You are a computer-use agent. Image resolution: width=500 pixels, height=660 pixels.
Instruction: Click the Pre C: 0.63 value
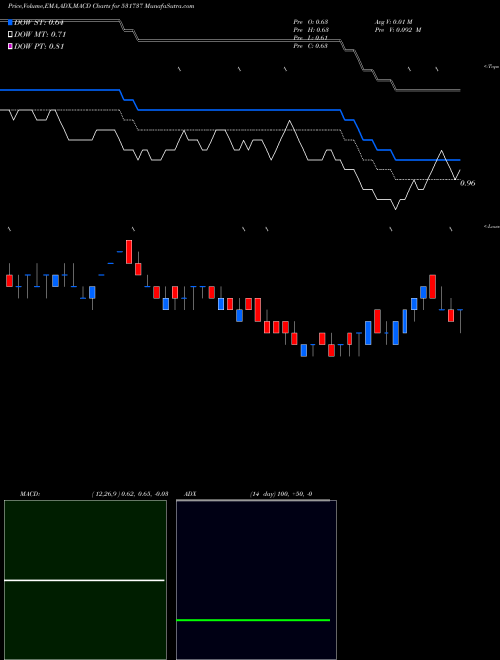click(311, 46)
